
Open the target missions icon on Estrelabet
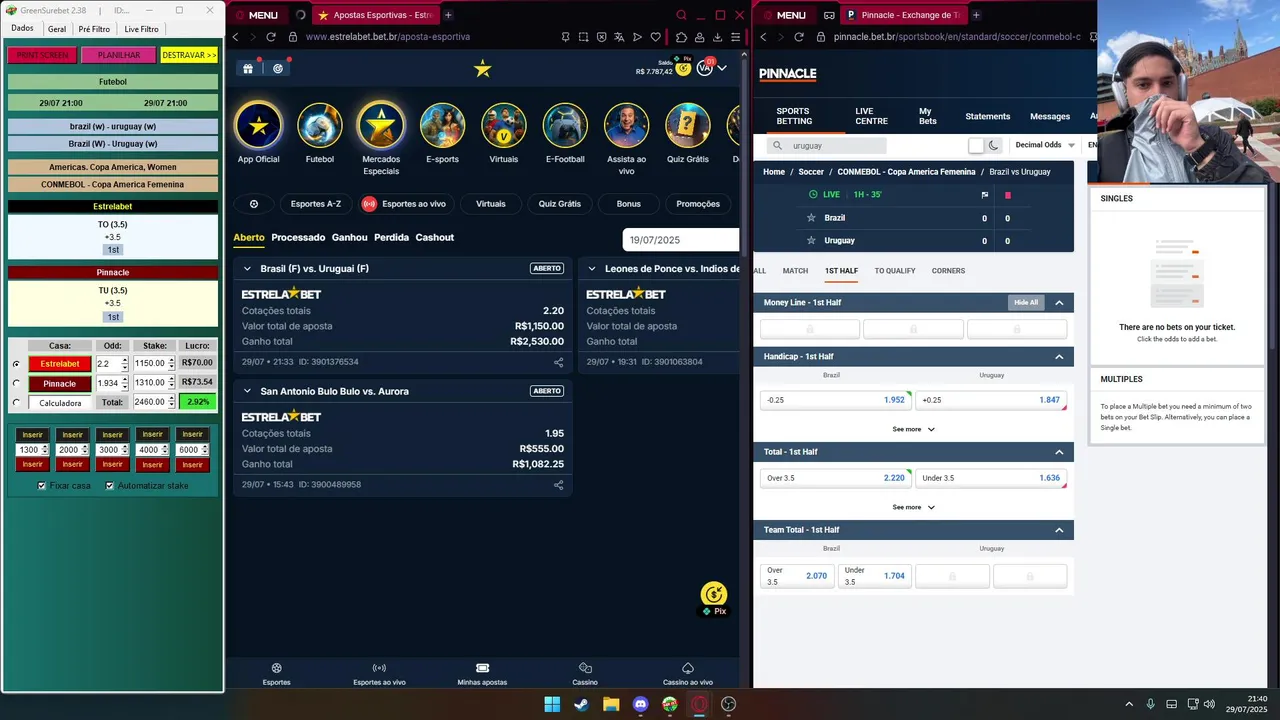tap(278, 68)
